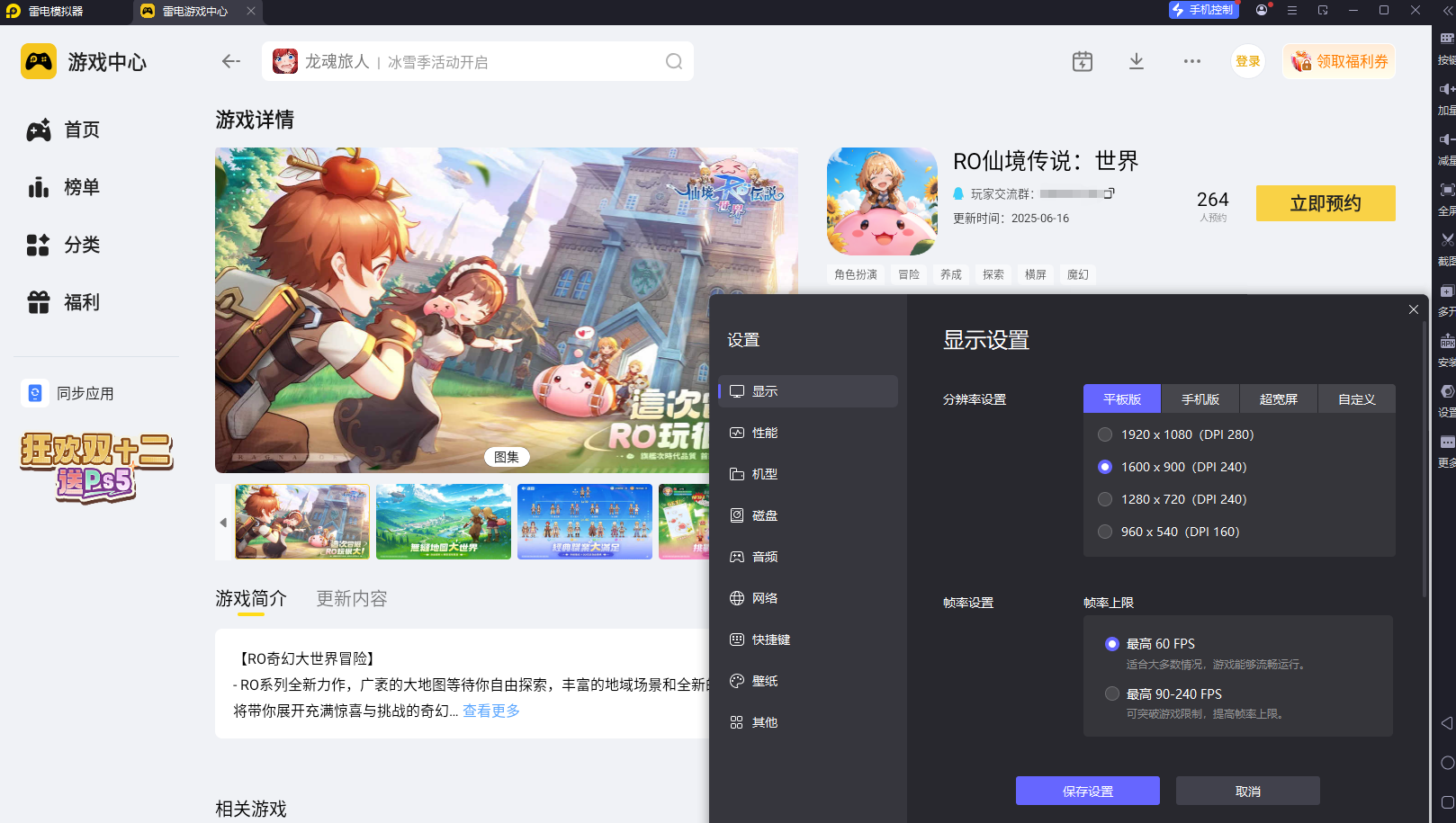
Task: Open the download manager icon
Action: pos(1137,61)
